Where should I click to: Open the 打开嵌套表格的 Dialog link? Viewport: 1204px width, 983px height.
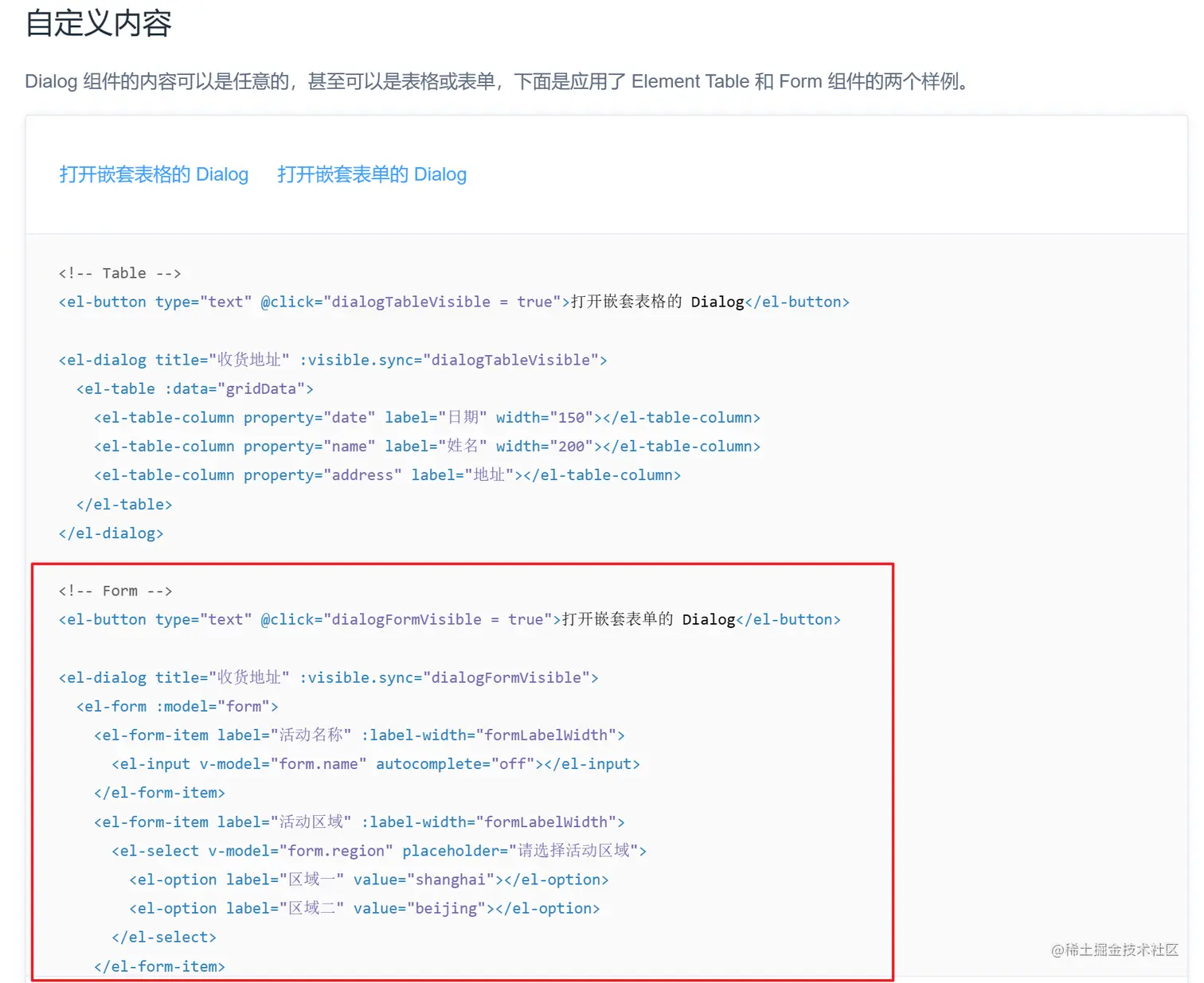pyautogui.click(x=154, y=174)
